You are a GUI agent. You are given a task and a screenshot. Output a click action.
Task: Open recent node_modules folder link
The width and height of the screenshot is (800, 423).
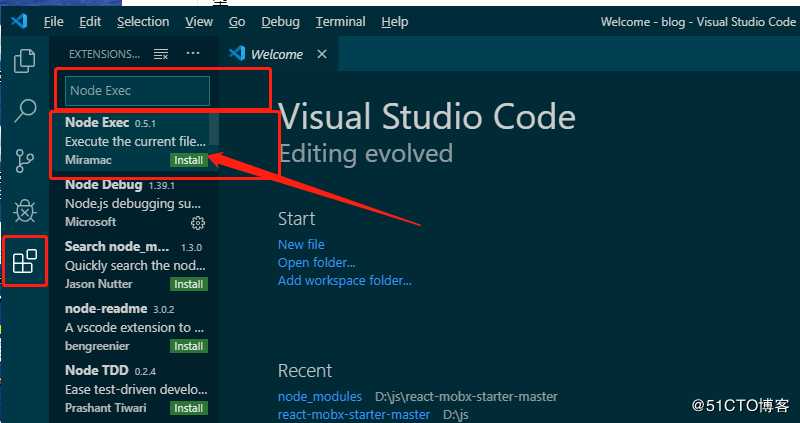coord(320,396)
